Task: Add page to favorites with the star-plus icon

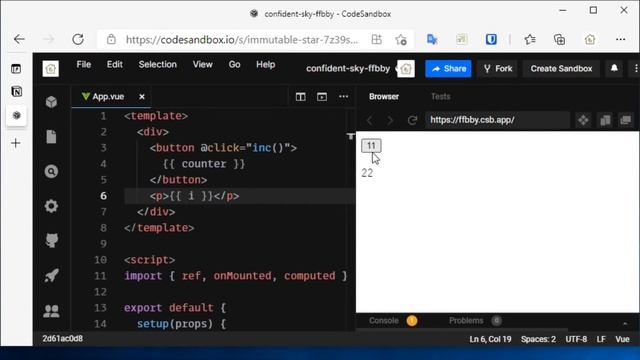Action: point(401,40)
